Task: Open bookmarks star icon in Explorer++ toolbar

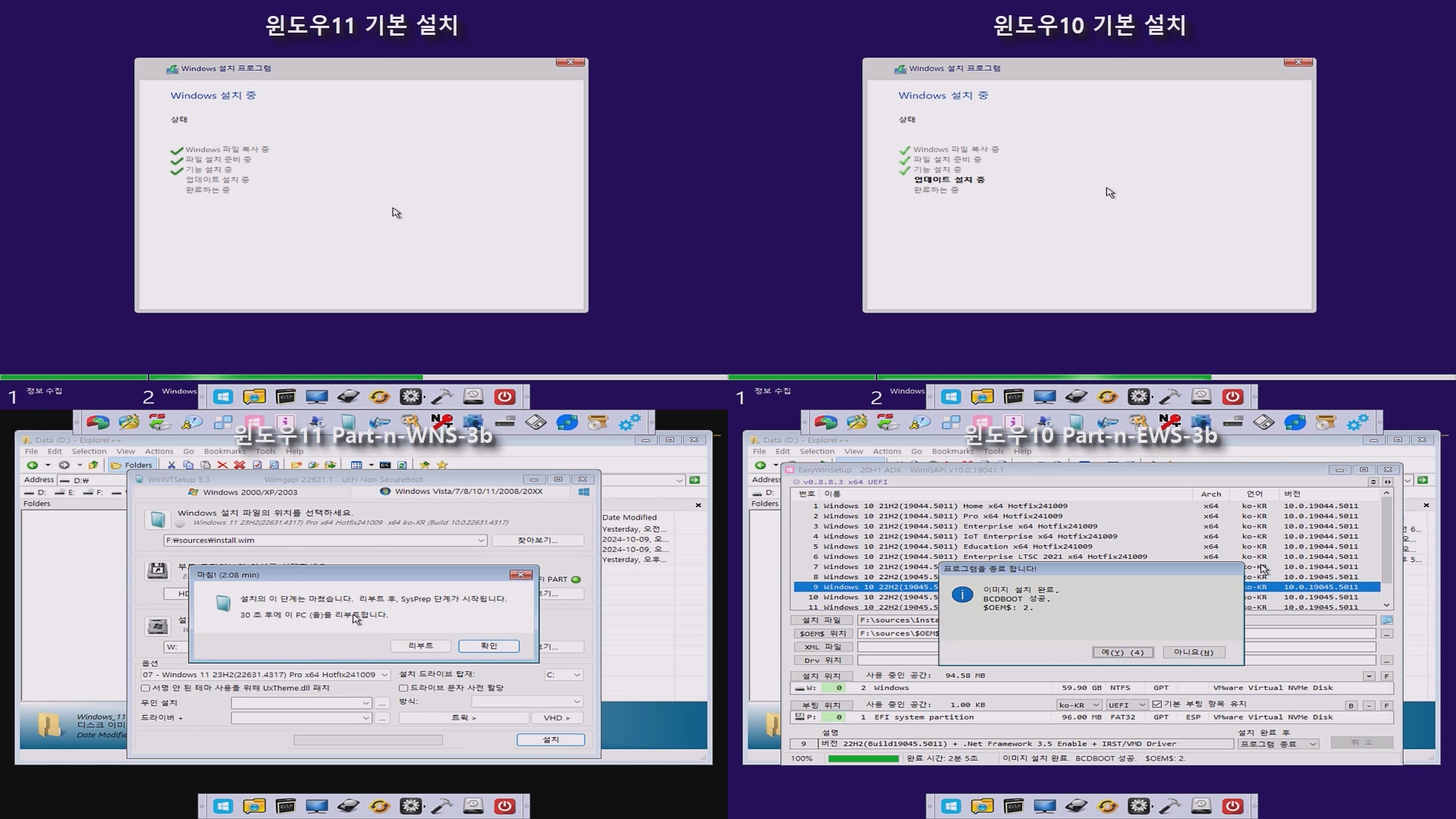Action: coord(442,465)
